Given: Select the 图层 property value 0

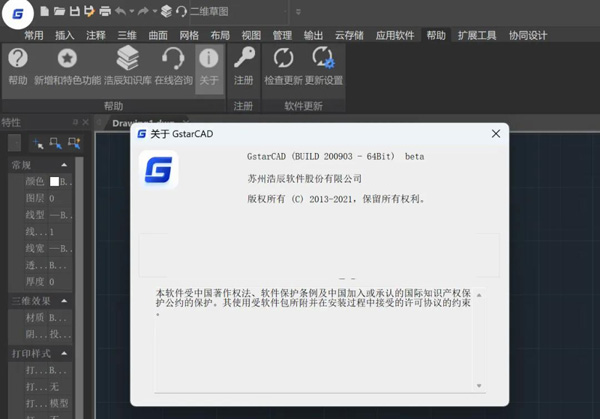Looking at the screenshot, I should point(52,198).
